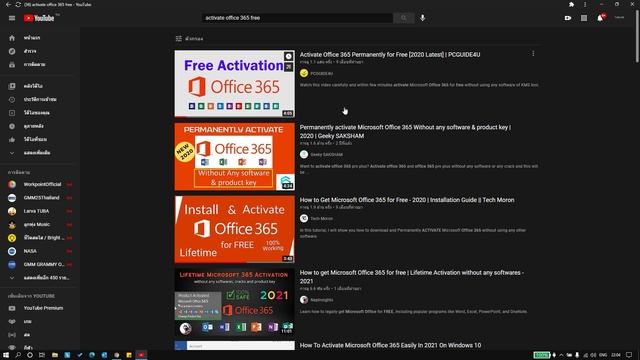Click the YouTube logo
Viewport: 640px width, 360px height.
(39, 18)
